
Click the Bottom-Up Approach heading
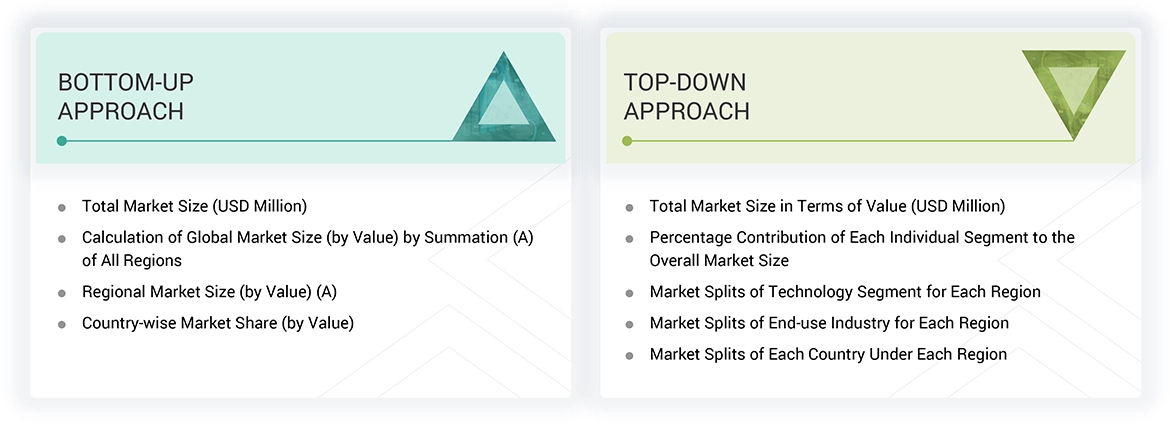click(x=121, y=96)
